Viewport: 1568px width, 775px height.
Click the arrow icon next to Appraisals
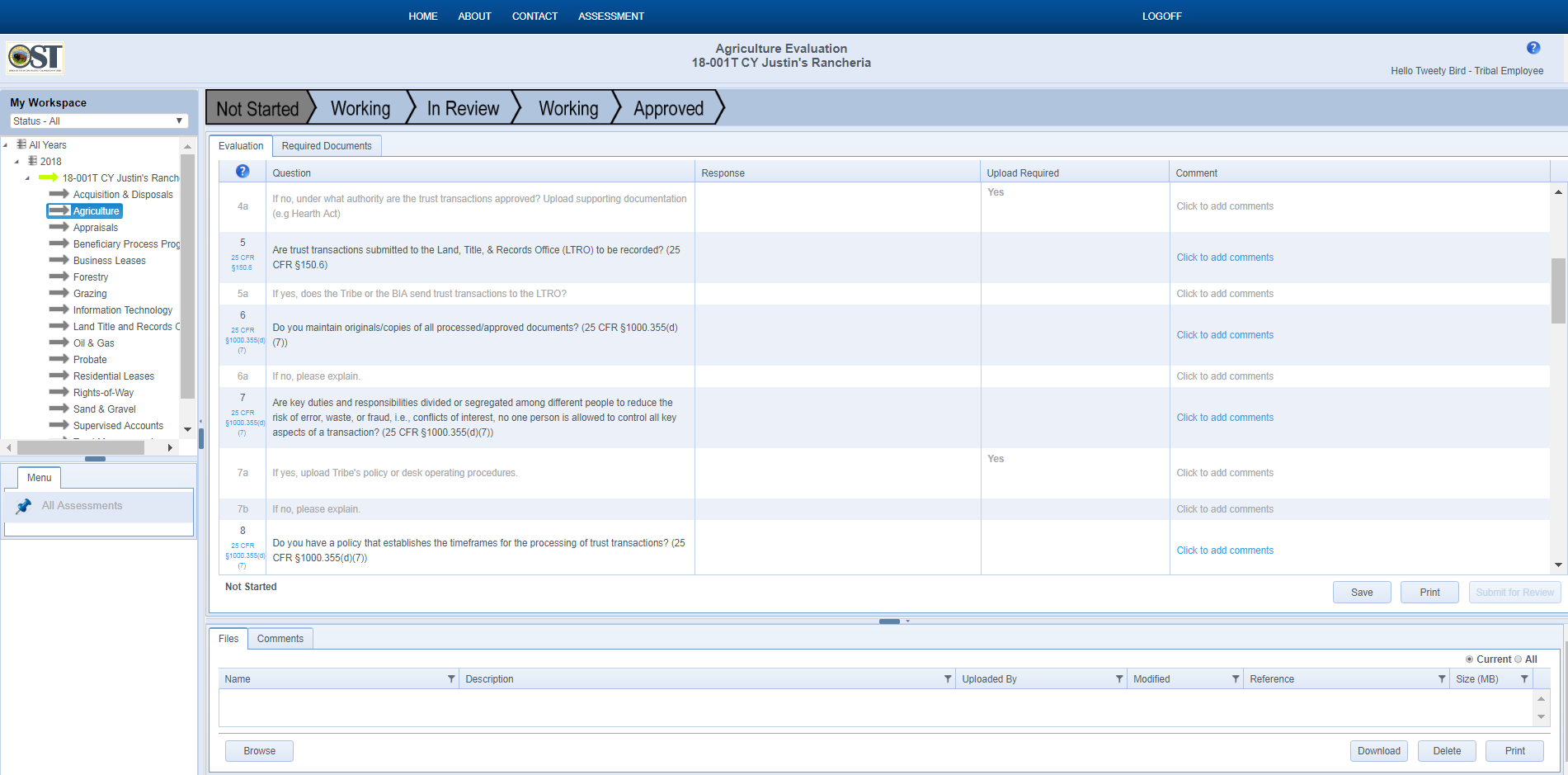tap(59, 227)
